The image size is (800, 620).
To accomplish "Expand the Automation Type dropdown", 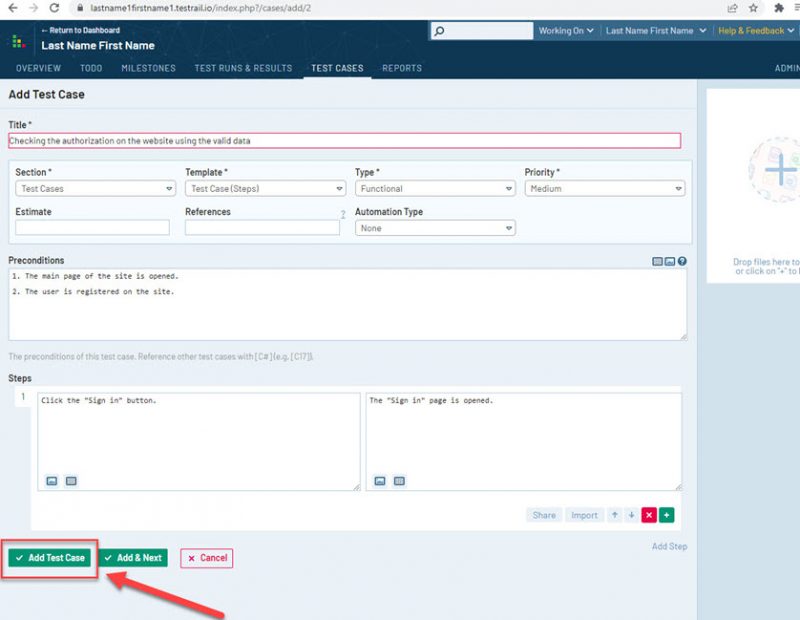I will 435,227.
